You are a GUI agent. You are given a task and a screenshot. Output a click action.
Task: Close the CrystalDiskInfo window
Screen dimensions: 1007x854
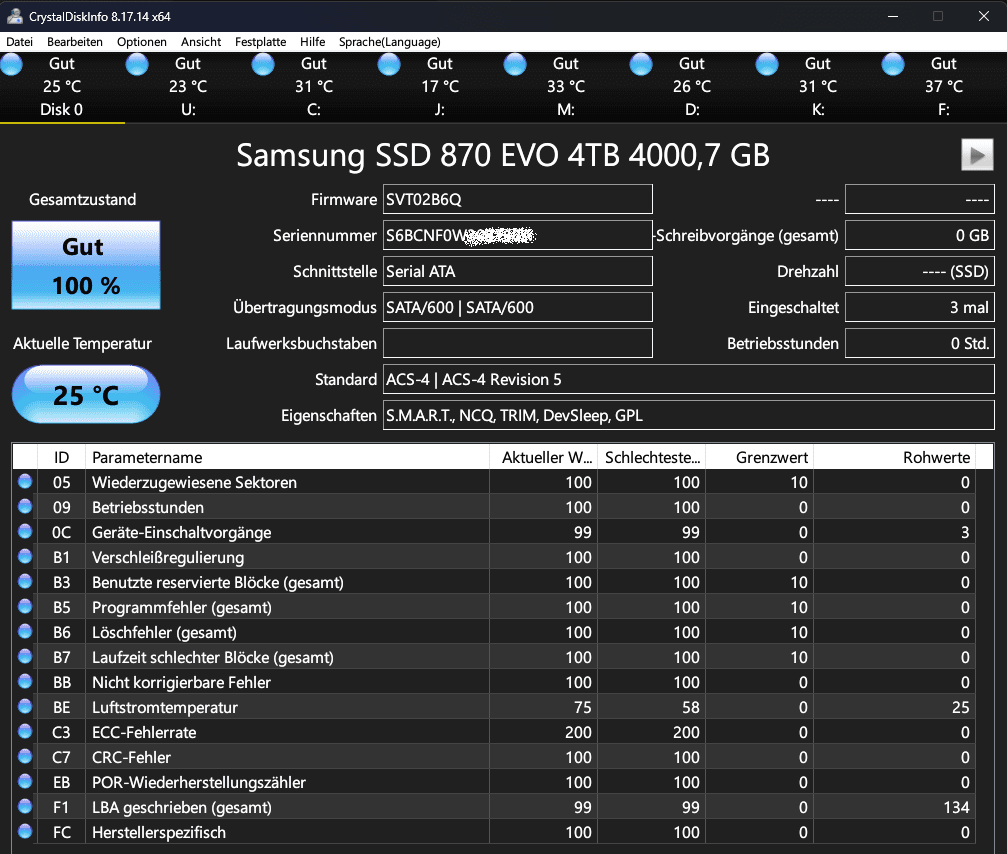pos(983,16)
